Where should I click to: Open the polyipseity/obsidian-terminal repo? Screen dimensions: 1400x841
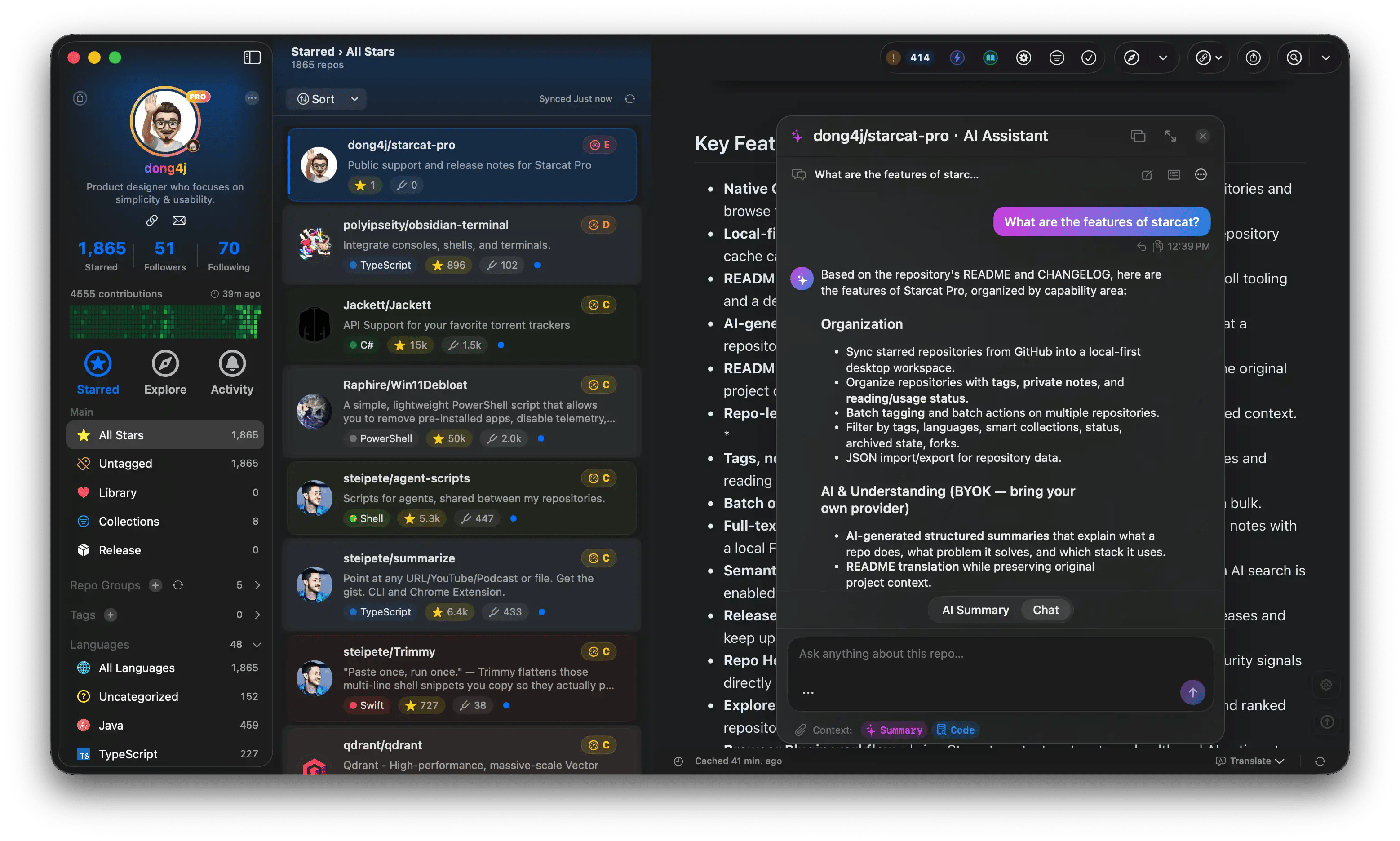461,245
